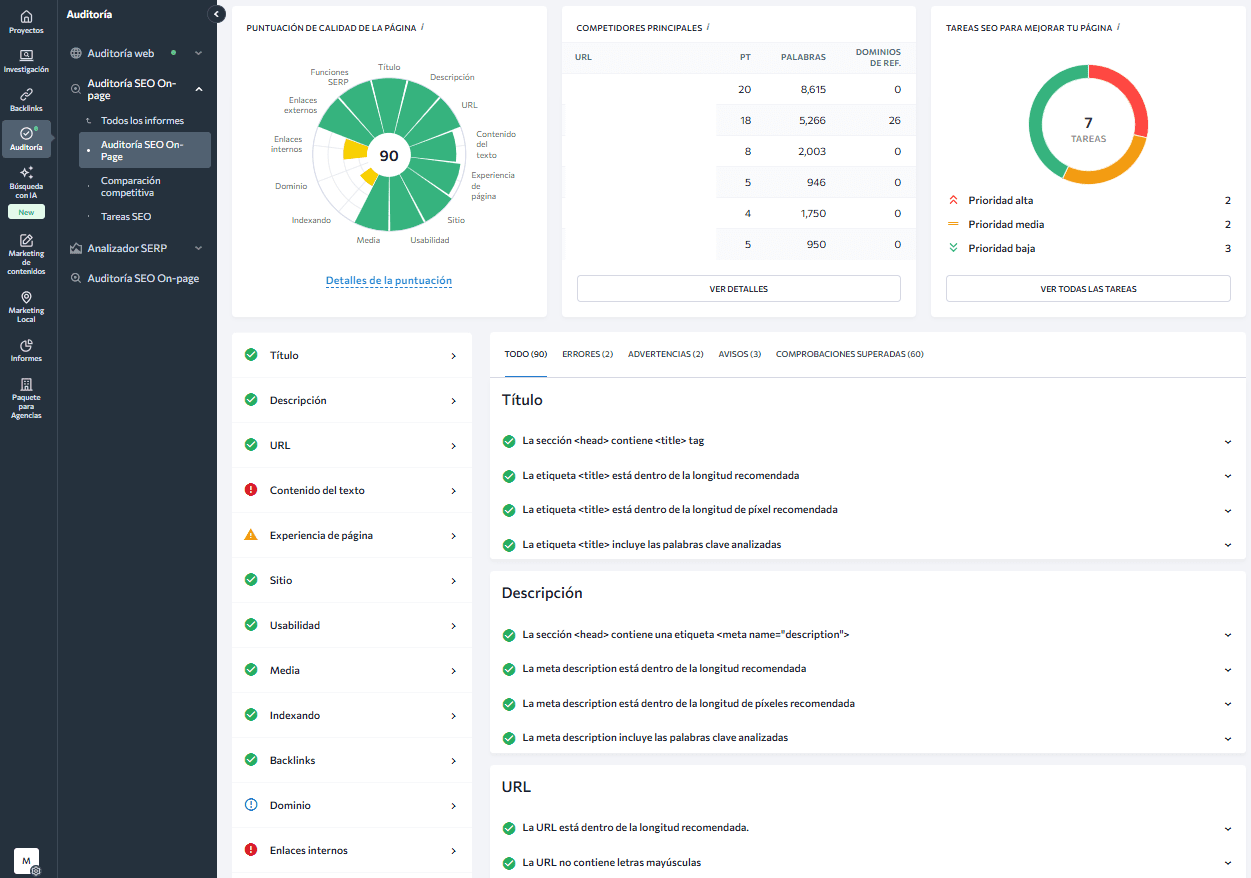Open the Backlinks sidebar icon
Image resolution: width=1251 pixels, height=878 pixels.
click(x=26, y=99)
